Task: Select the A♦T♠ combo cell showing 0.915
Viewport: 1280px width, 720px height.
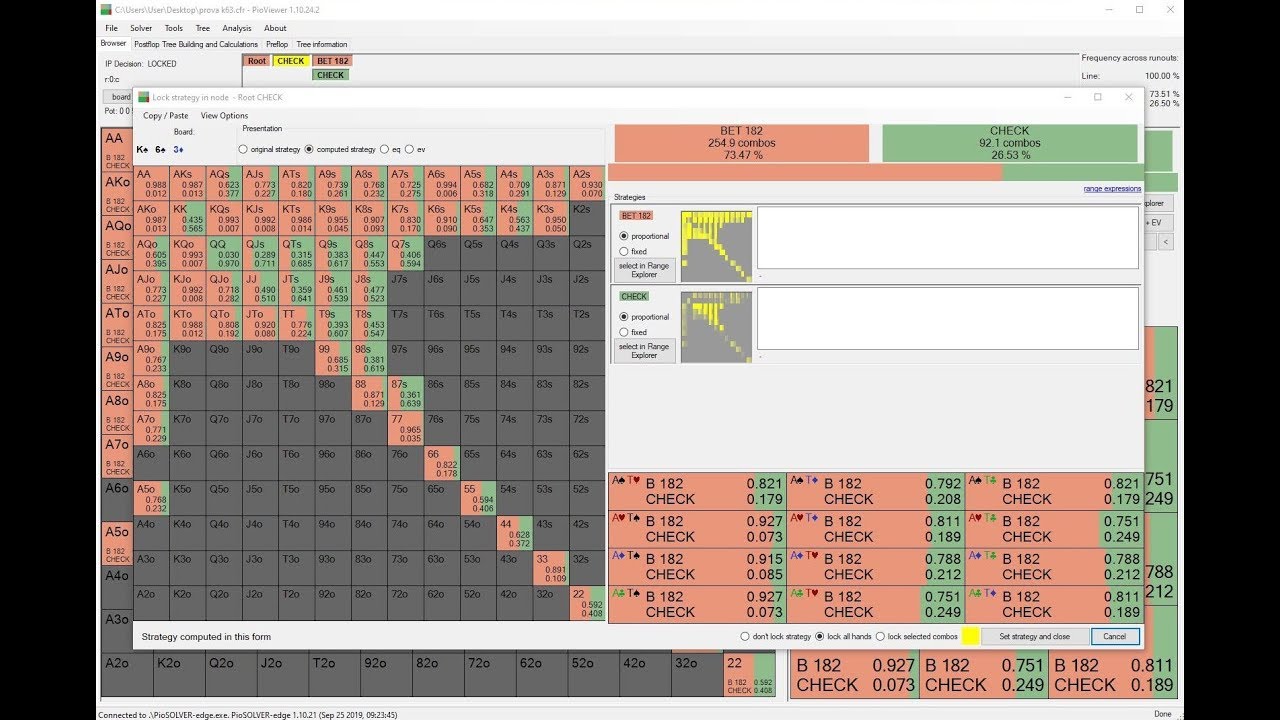Action: pyautogui.click(x=697, y=566)
